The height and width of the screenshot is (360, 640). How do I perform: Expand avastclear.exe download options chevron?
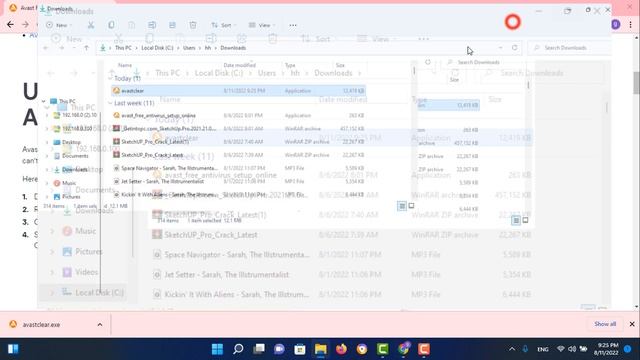(100, 325)
